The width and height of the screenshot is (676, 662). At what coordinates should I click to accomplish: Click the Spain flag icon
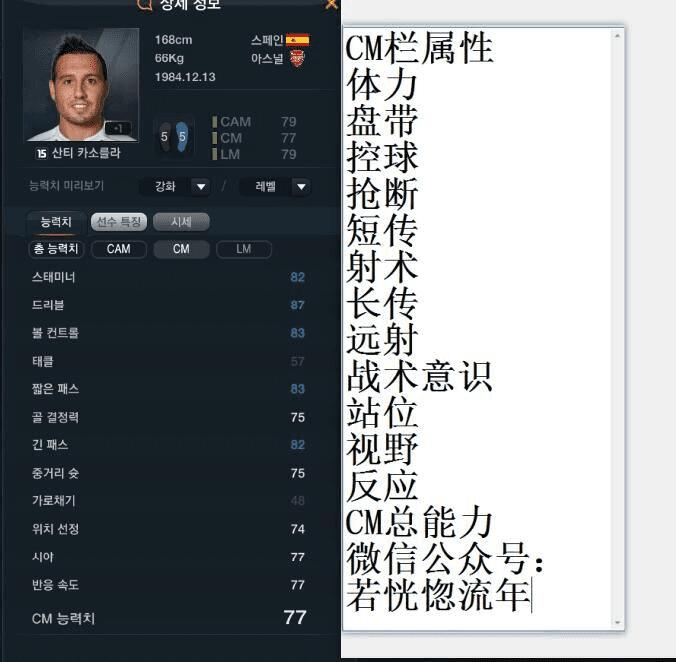[297, 40]
